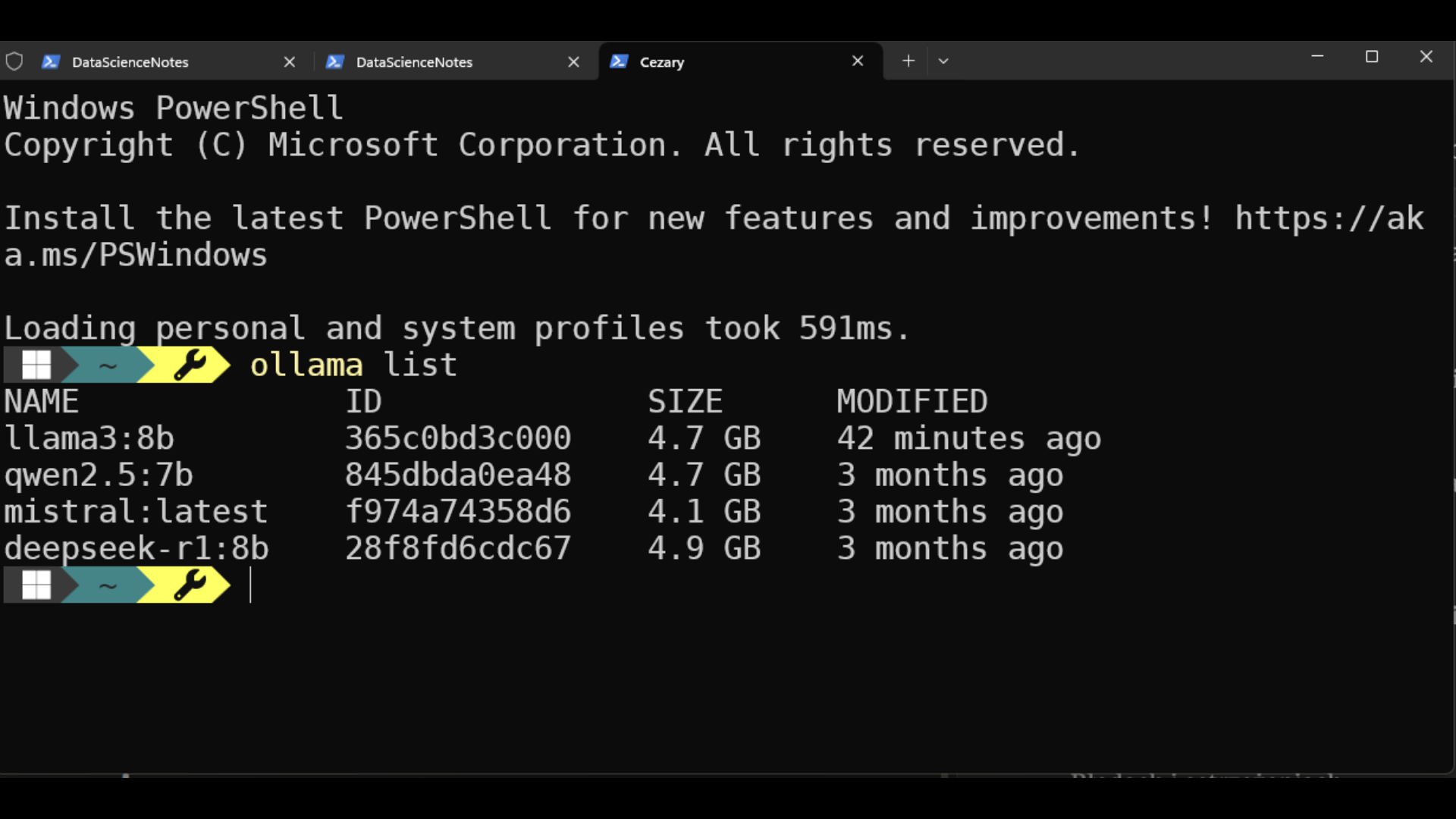Close the first DataScienceNotes tab

click(290, 61)
